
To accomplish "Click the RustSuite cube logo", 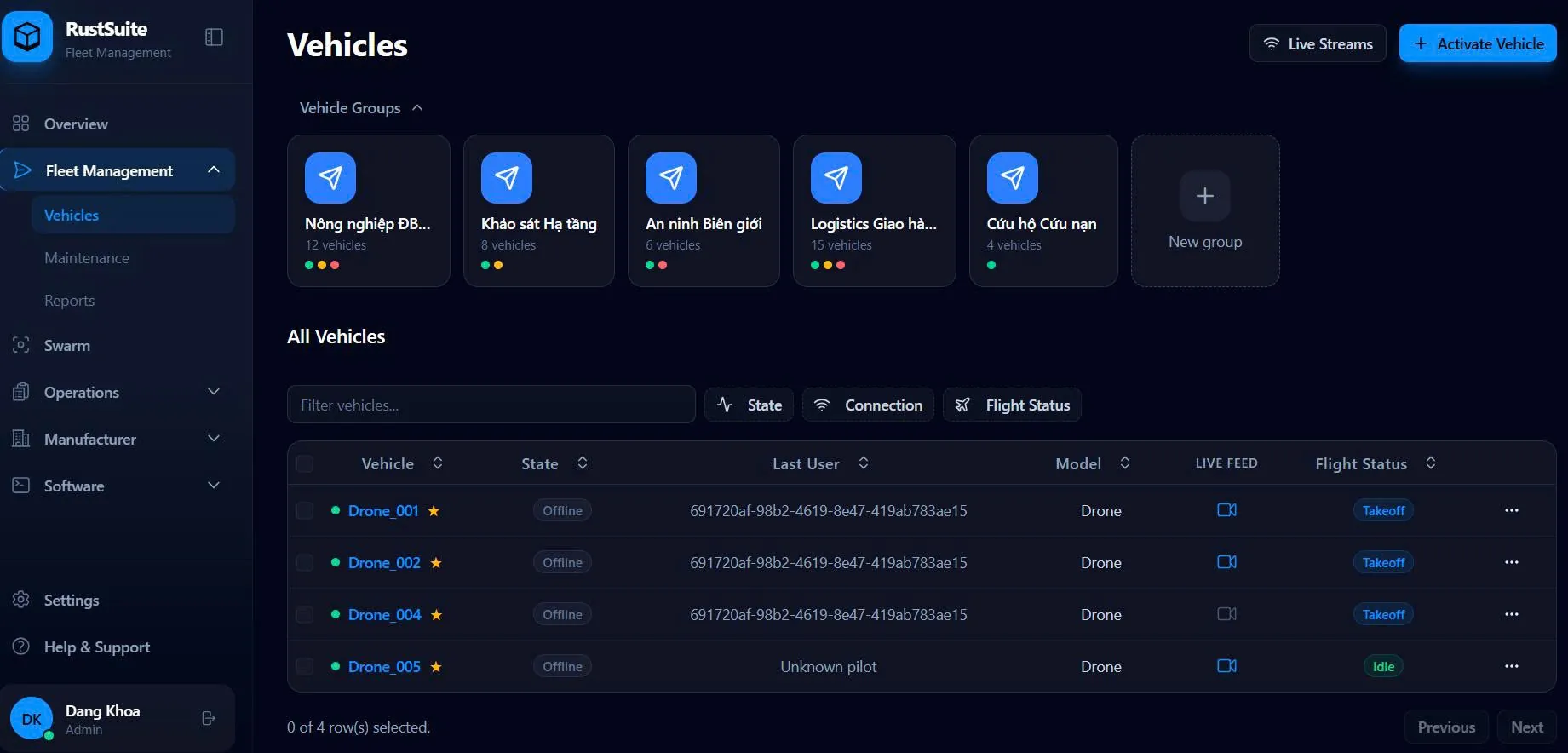I will (x=27, y=37).
